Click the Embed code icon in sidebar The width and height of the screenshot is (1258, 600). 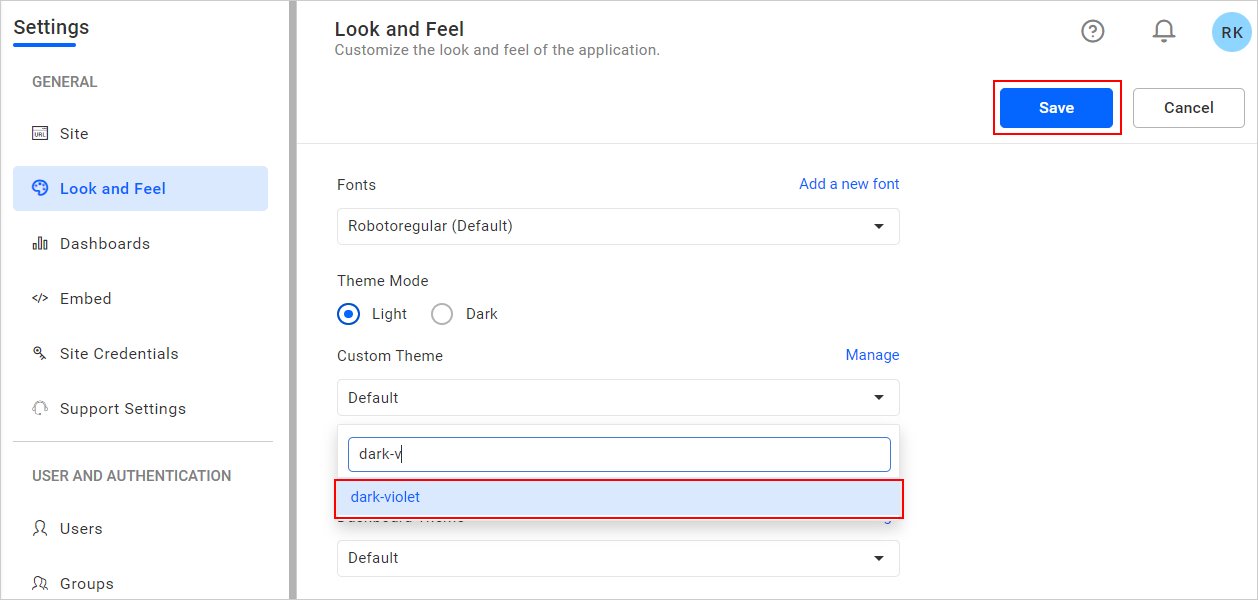40,298
